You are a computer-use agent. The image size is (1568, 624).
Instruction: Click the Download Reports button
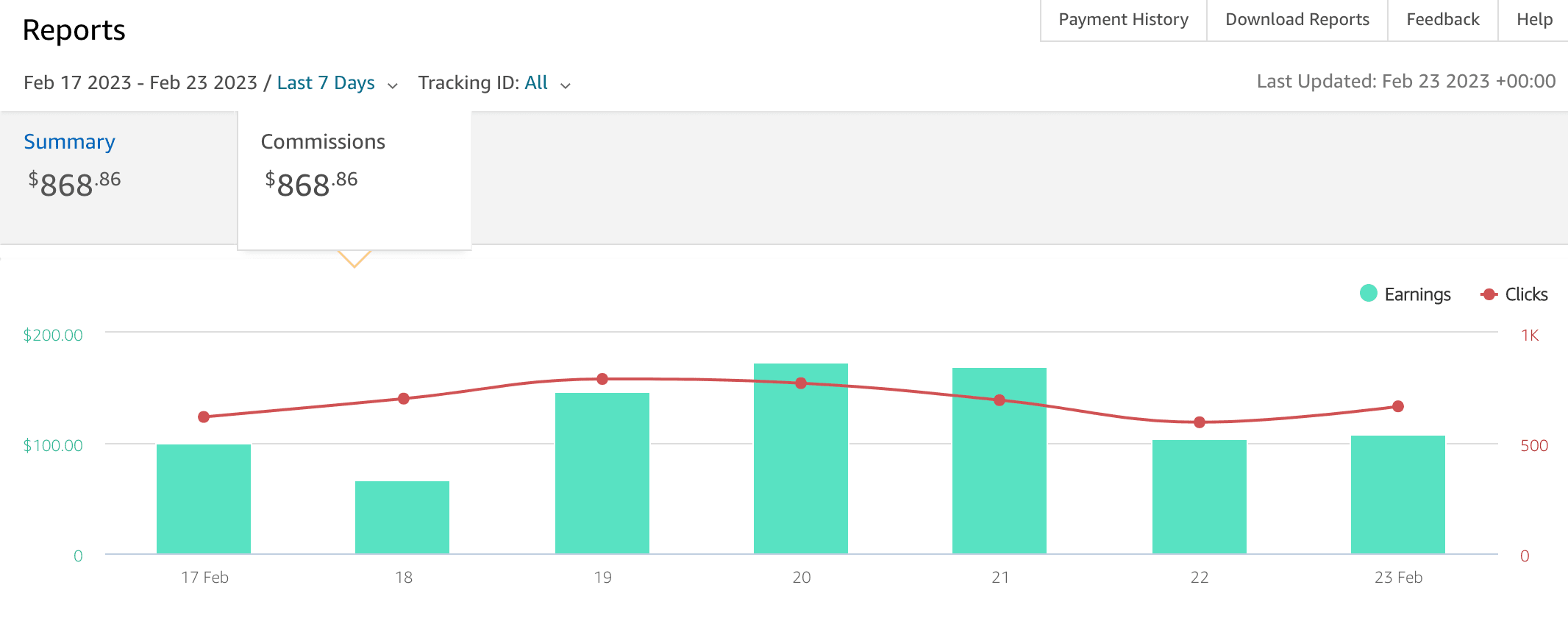pos(1297,20)
